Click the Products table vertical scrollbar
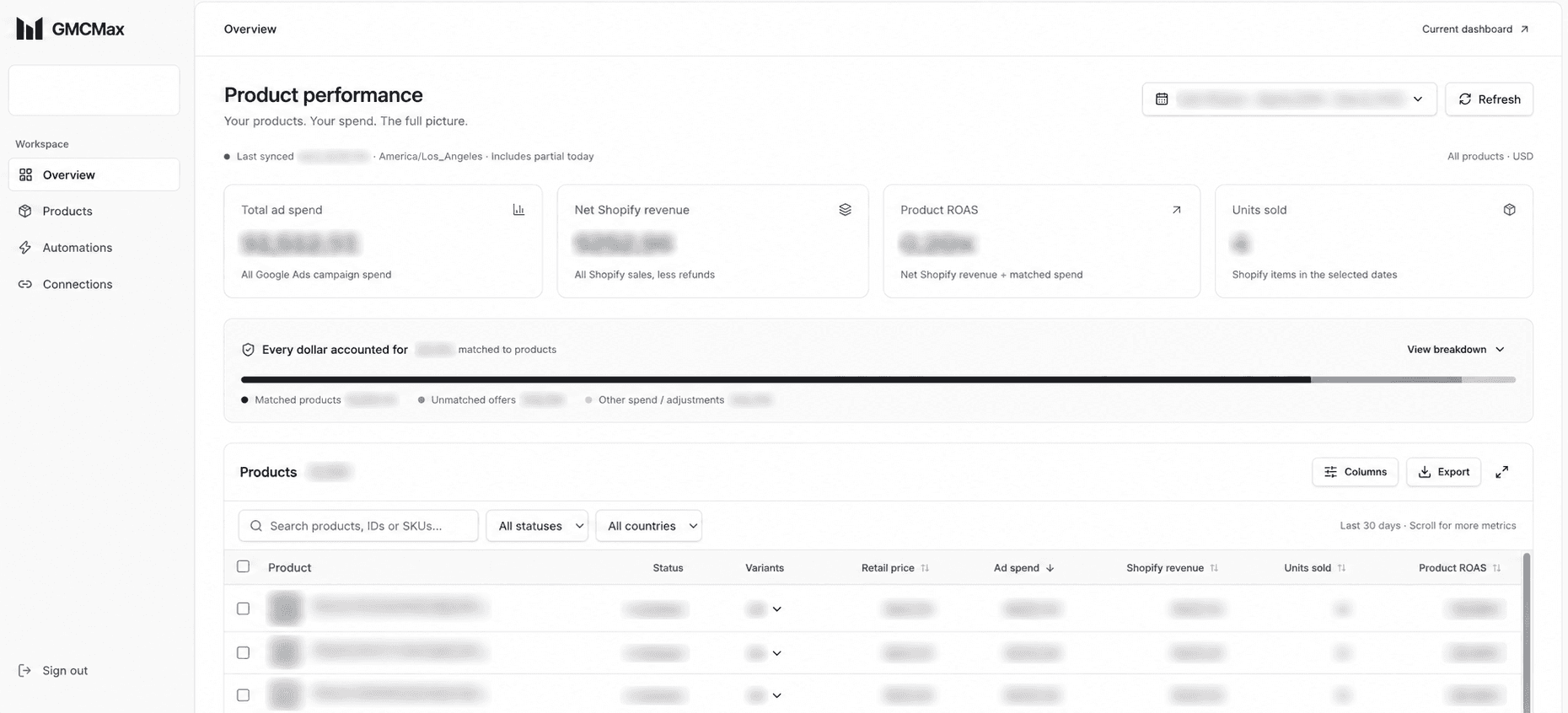 (x=1525, y=632)
